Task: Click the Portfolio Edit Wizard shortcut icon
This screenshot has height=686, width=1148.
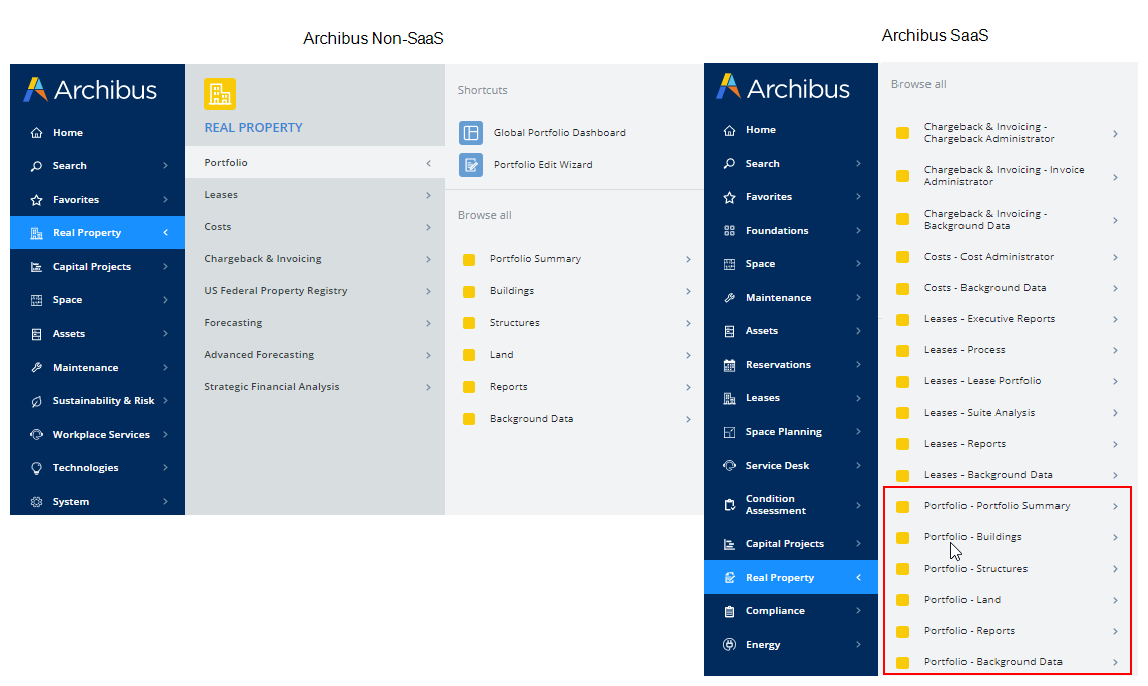Action: pyautogui.click(x=471, y=165)
